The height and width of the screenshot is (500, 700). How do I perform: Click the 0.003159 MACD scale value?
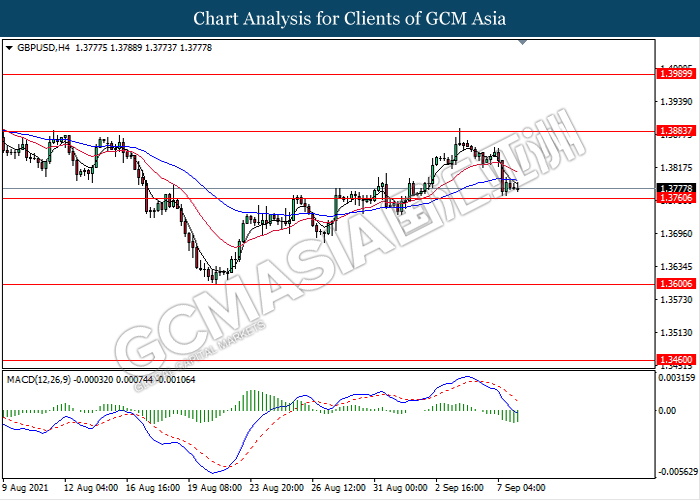(677, 378)
